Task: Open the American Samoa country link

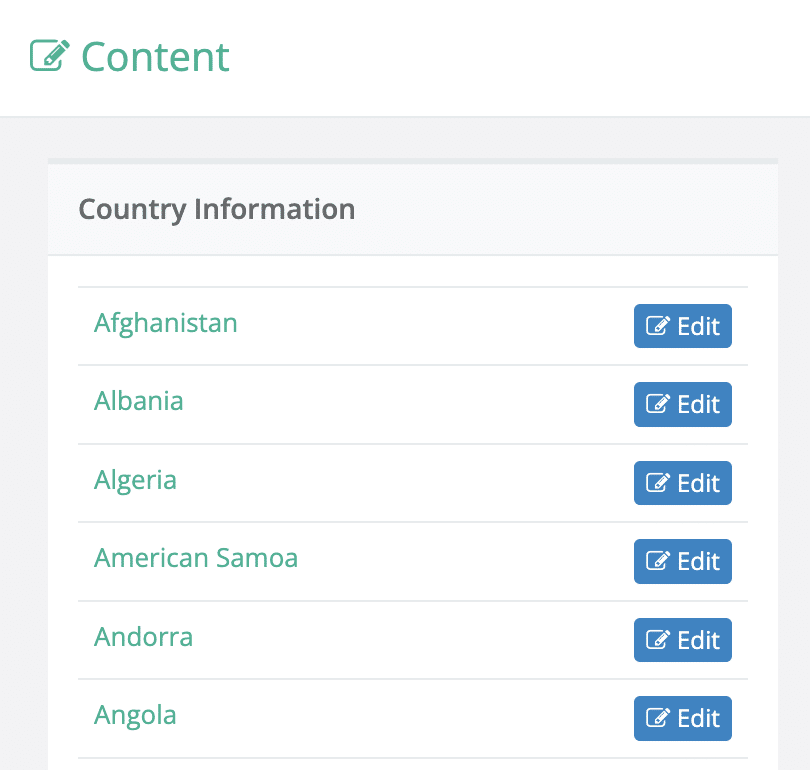Action: (196, 558)
